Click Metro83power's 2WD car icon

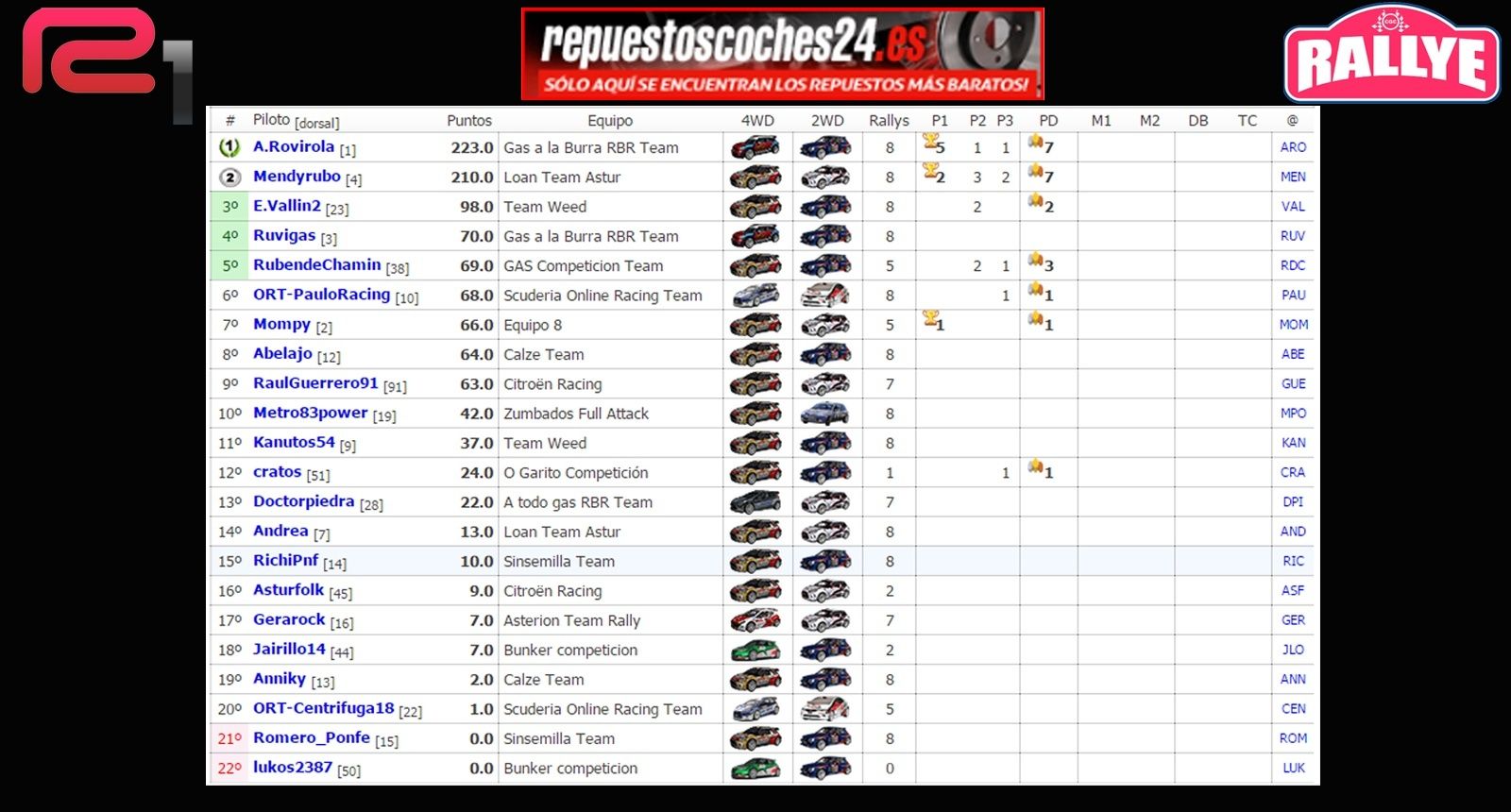click(825, 414)
